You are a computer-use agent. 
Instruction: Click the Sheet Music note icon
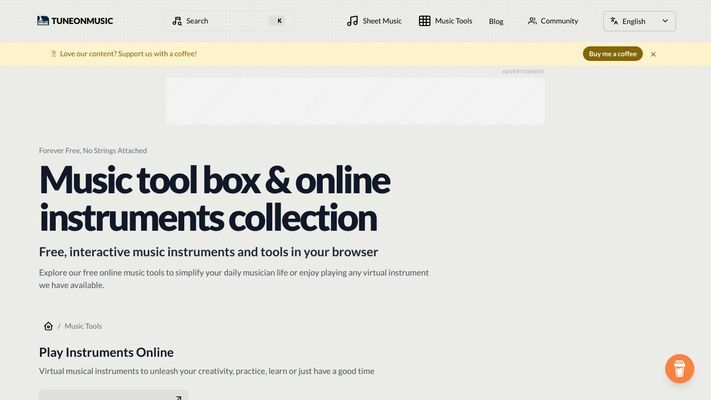point(352,21)
